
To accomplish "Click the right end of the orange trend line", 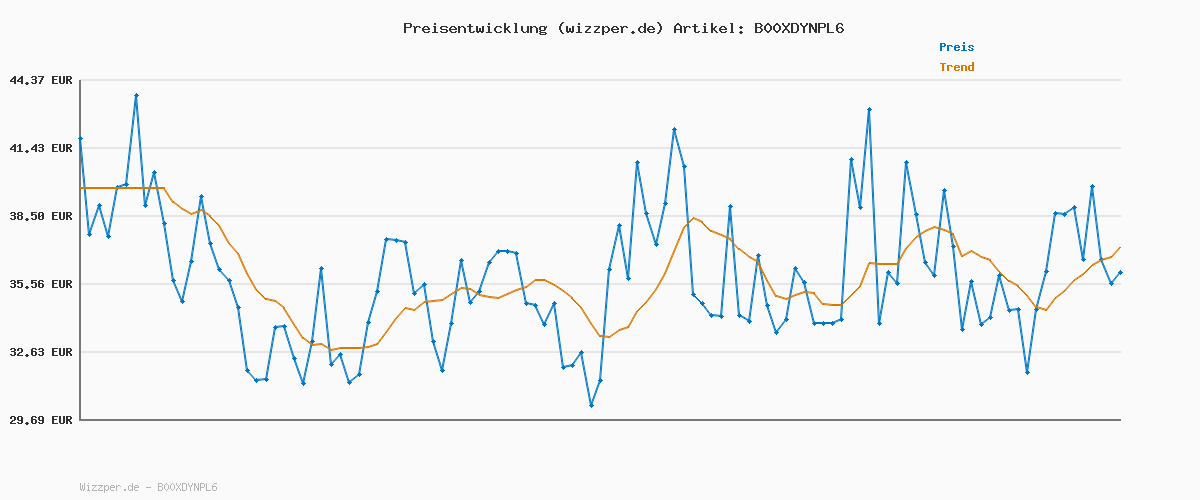I will click(x=1120, y=247).
